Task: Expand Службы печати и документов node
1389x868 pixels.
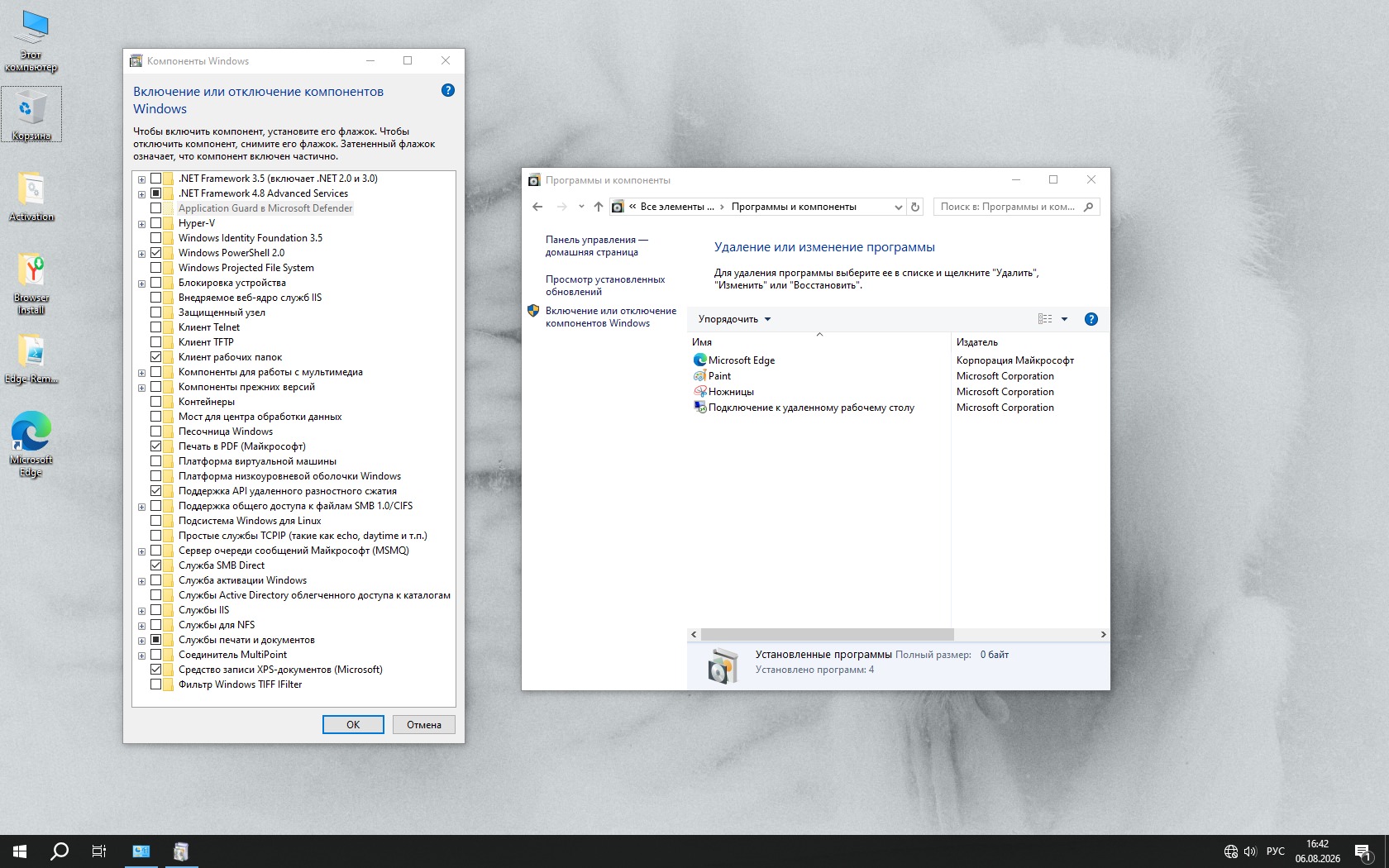Action: [142, 641]
